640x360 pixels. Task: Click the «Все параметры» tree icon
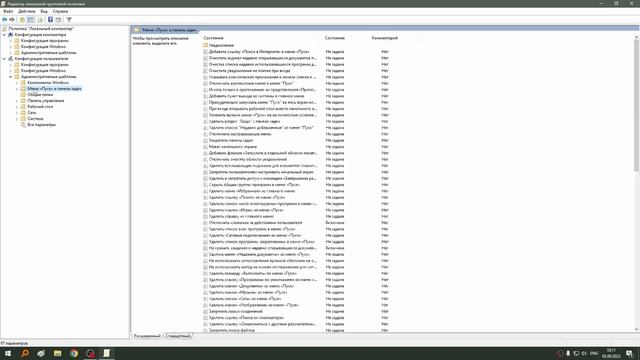pyautogui.click(x=23, y=124)
